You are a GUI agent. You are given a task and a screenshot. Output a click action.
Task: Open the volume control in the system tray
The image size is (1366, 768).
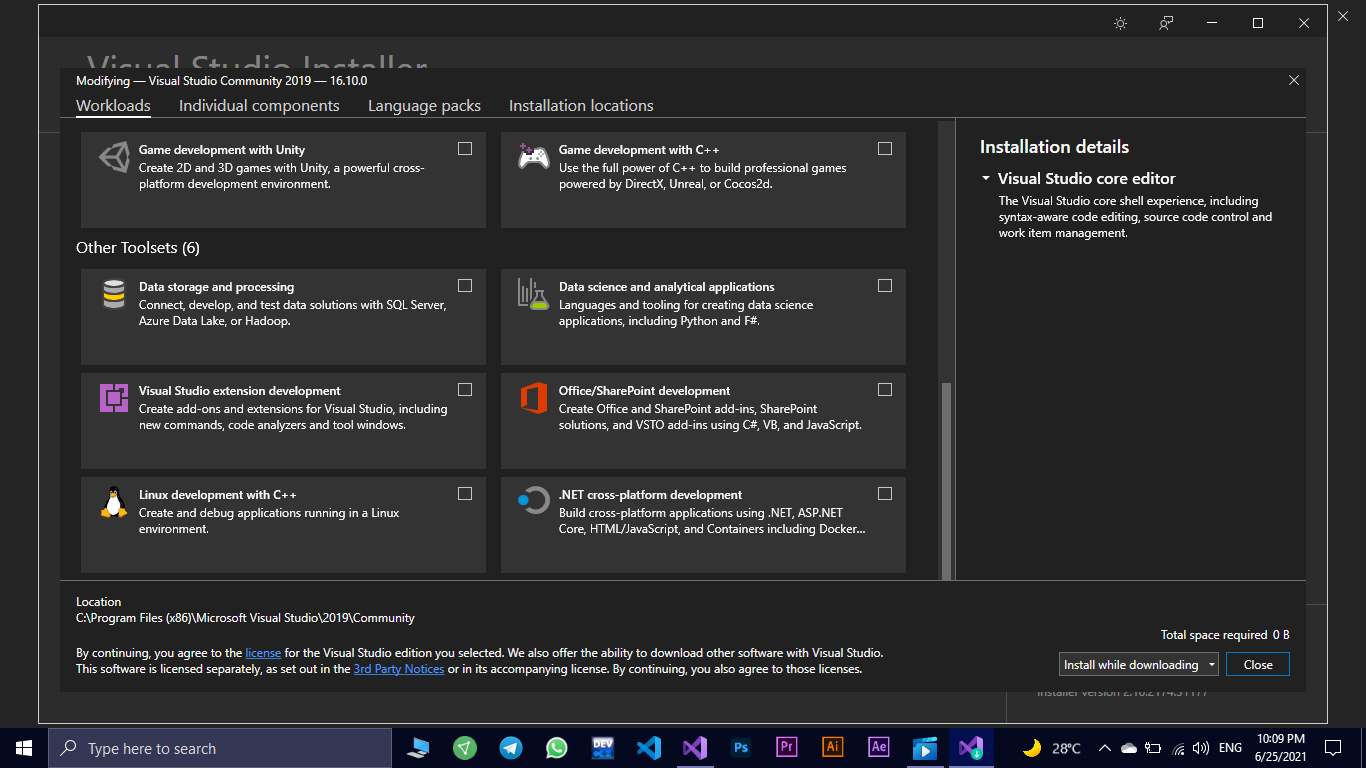pyautogui.click(x=1201, y=748)
